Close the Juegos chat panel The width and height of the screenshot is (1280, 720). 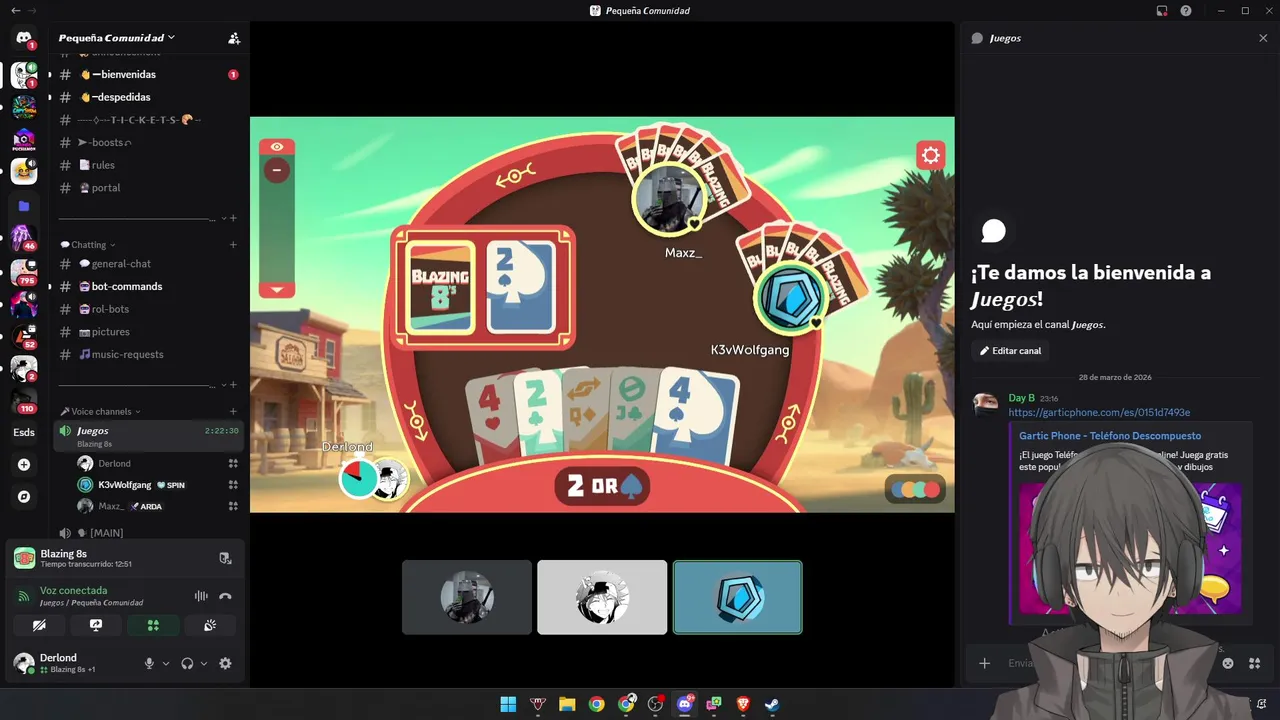pyautogui.click(x=1263, y=38)
